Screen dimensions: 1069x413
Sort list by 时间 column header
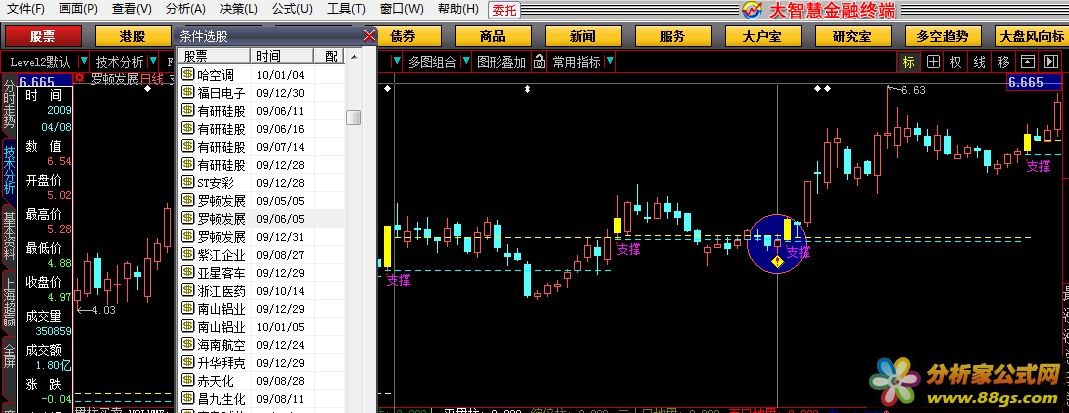282,56
